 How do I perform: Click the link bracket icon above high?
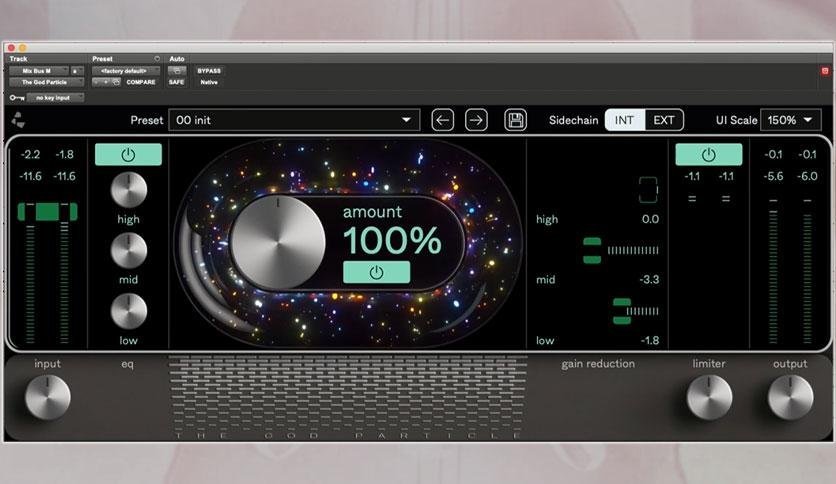pos(648,189)
